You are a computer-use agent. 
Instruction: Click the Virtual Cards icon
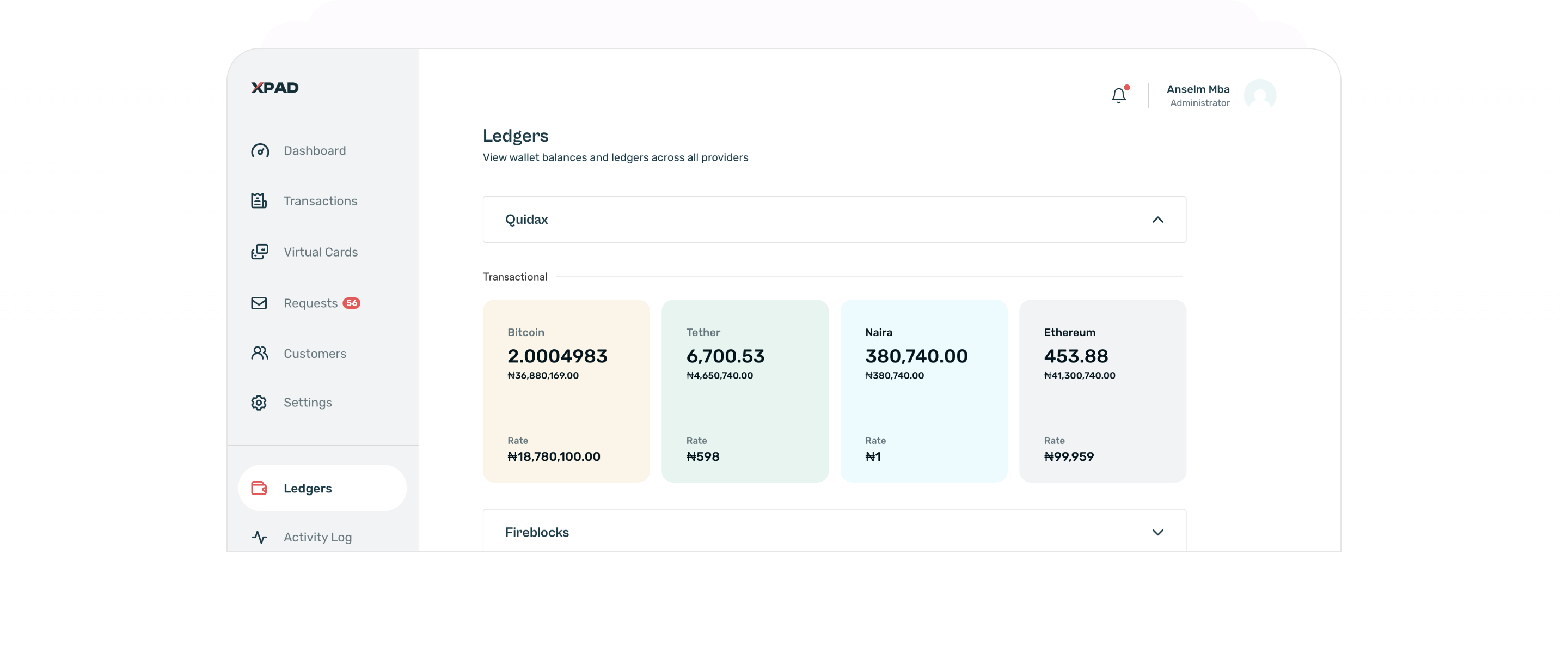pos(260,252)
